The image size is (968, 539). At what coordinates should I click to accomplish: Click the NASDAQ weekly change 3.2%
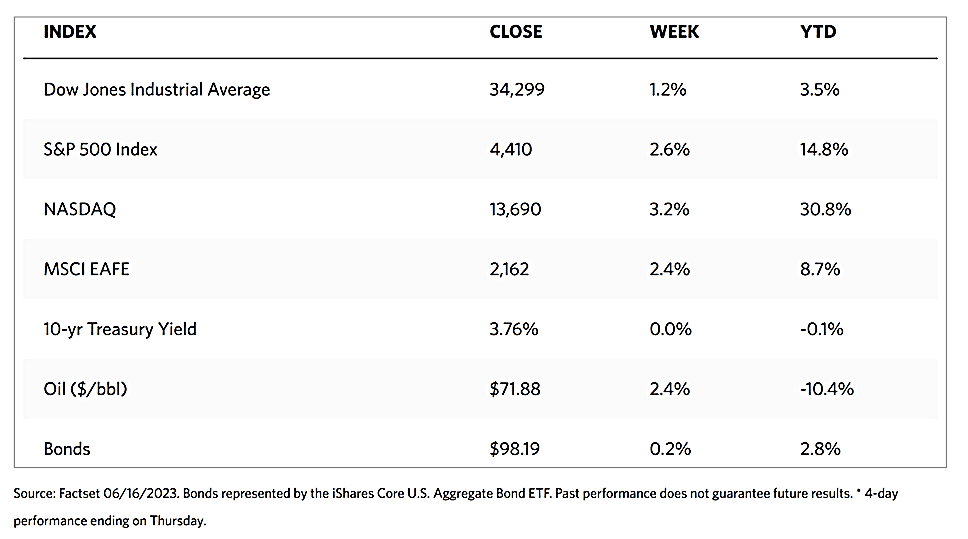pyautogui.click(x=669, y=209)
